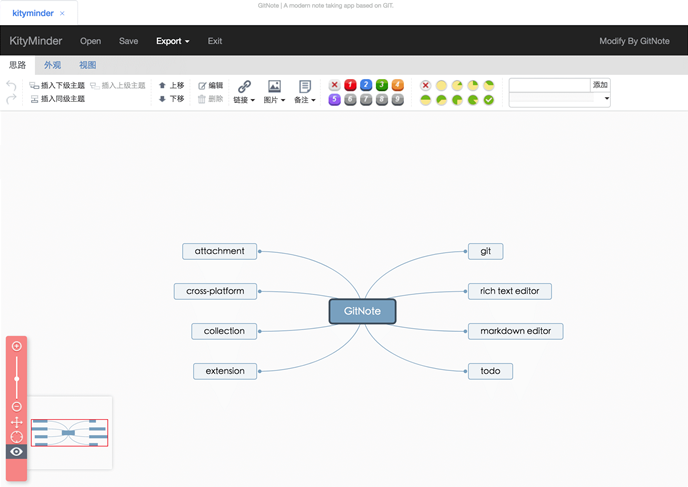Set priority 5 purple badge
The width and height of the screenshot is (688, 487).
coord(334,100)
